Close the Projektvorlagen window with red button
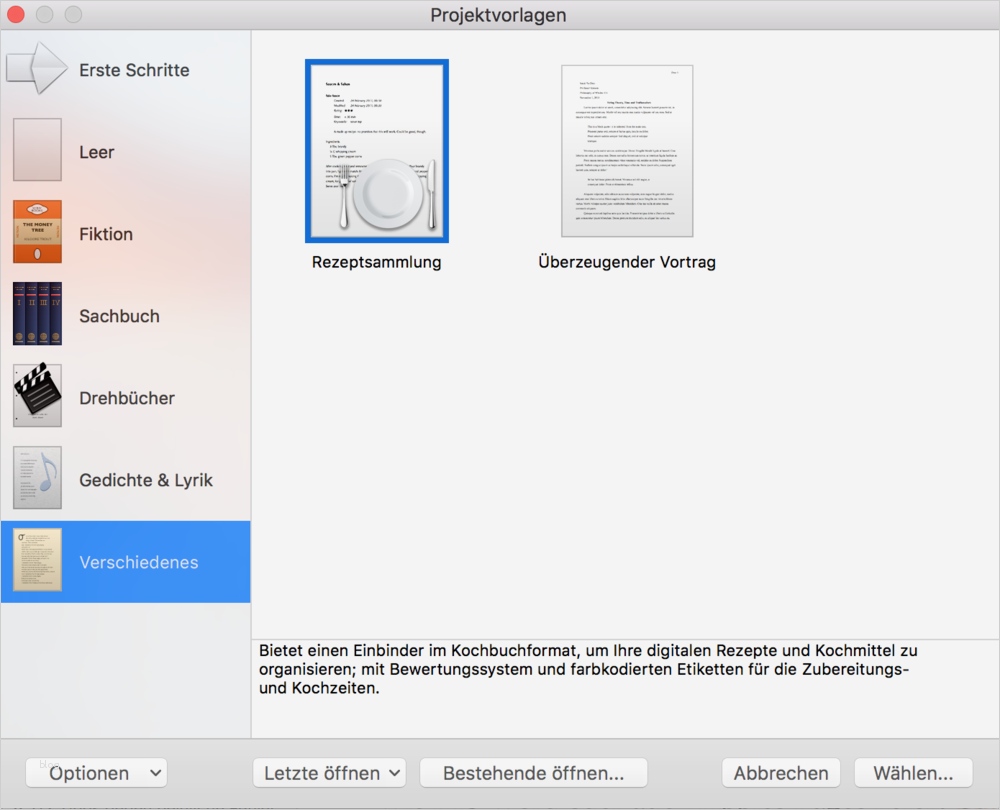The width and height of the screenshot is (1000, 810). (15, 14)
